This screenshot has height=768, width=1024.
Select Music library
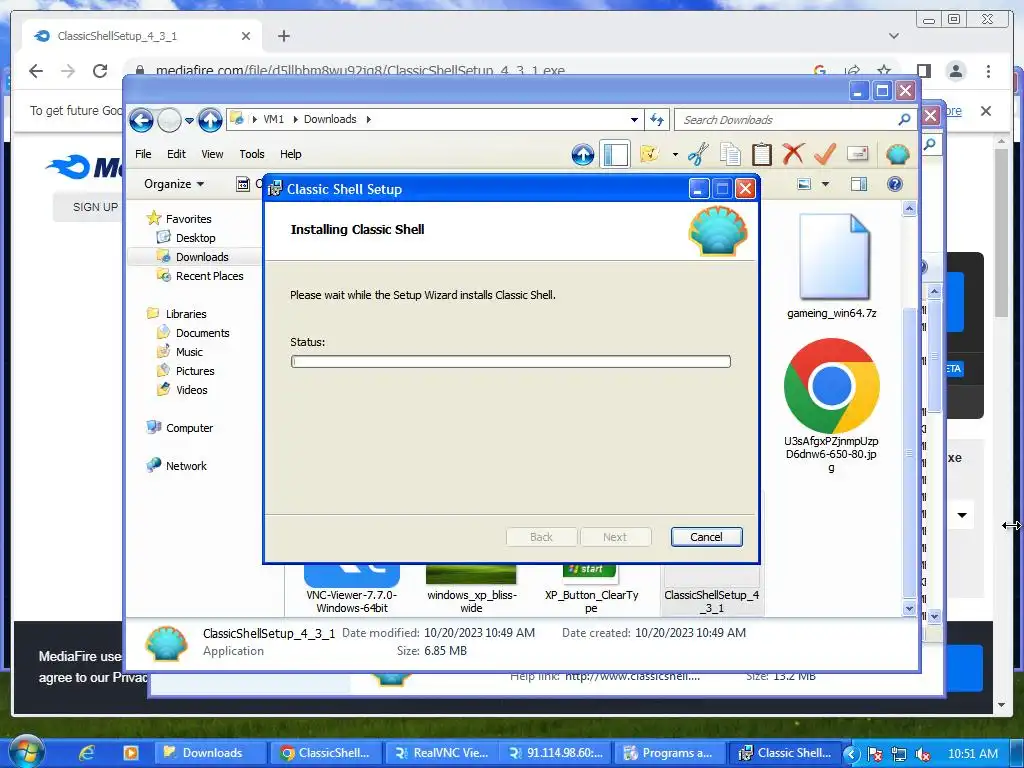pos(189,352)
